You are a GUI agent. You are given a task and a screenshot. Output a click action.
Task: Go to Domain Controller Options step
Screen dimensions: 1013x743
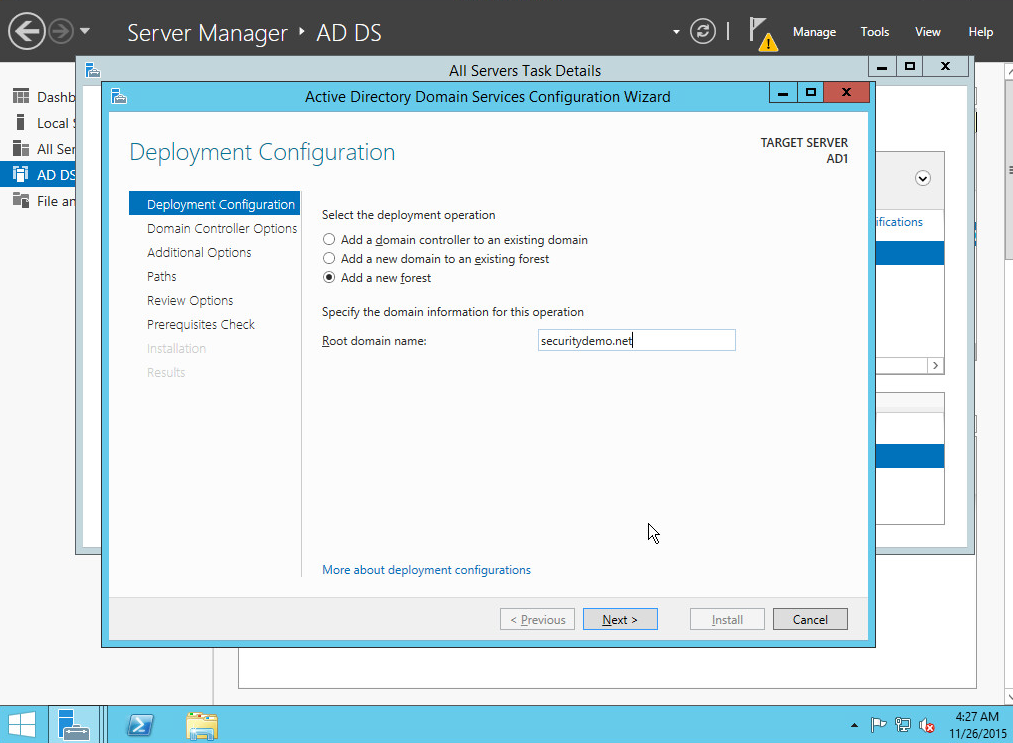pos(222,228)
